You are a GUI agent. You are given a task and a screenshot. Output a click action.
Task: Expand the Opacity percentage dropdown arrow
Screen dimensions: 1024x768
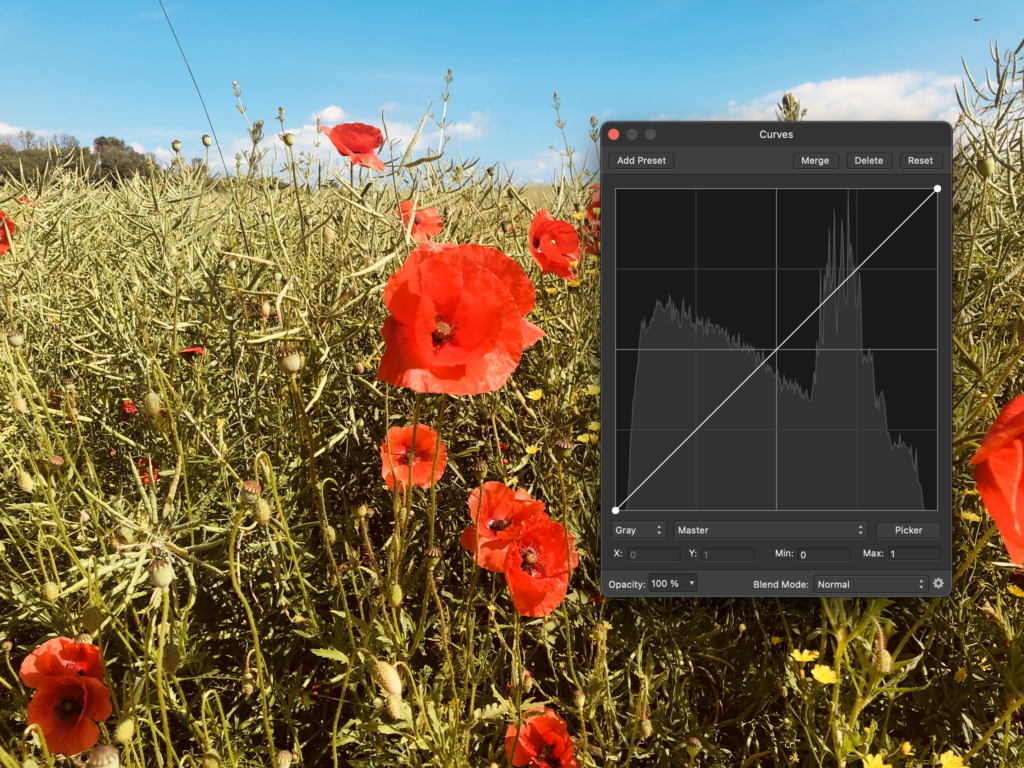691,583
